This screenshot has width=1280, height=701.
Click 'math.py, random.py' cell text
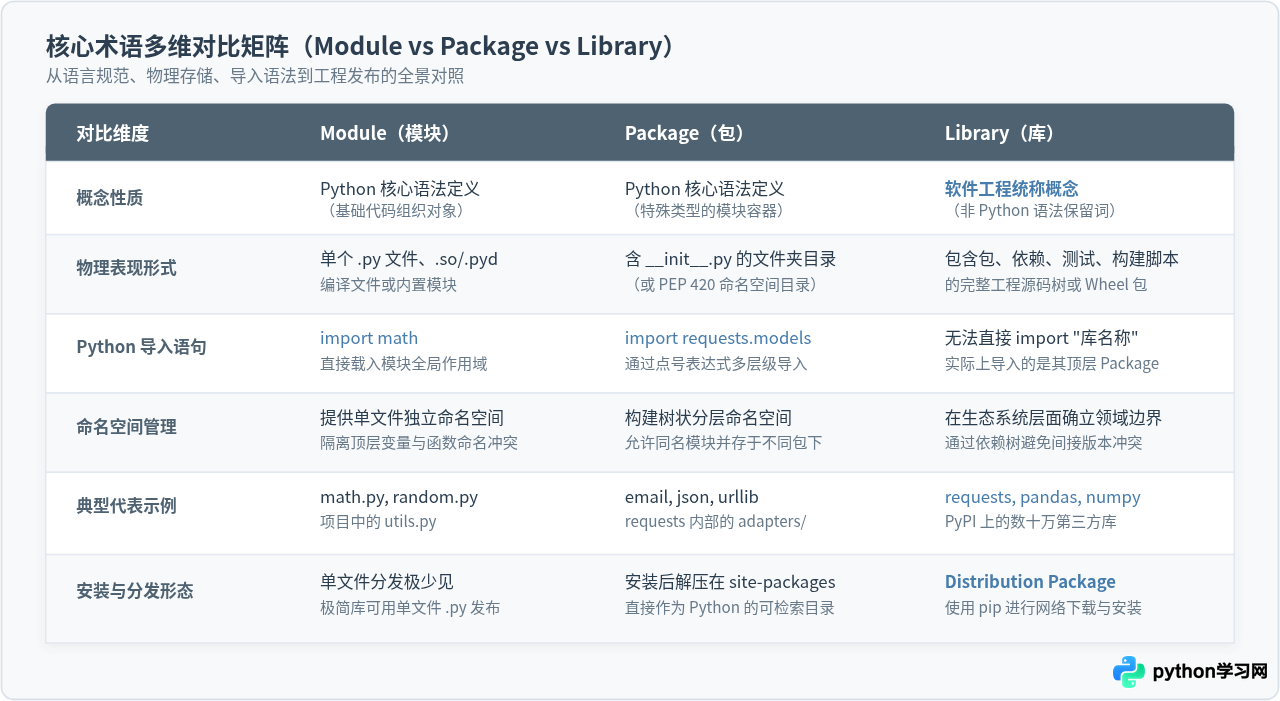pyautogui.click(x=399, y=497)
